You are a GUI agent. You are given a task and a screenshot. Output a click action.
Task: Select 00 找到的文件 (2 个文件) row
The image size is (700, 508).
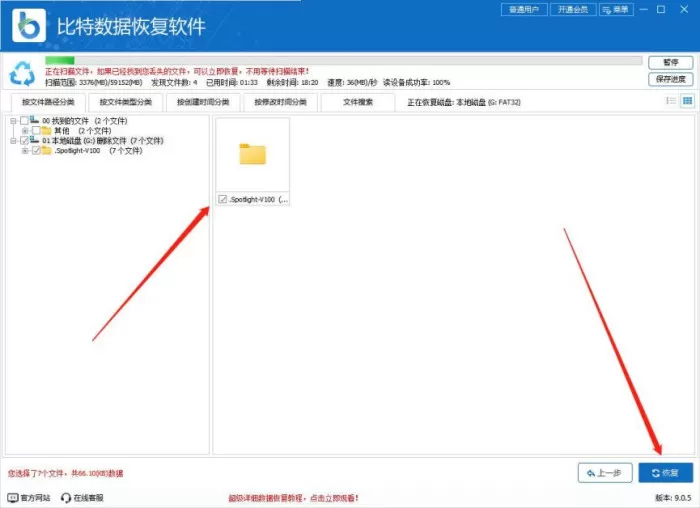click(x=85, y=121)
